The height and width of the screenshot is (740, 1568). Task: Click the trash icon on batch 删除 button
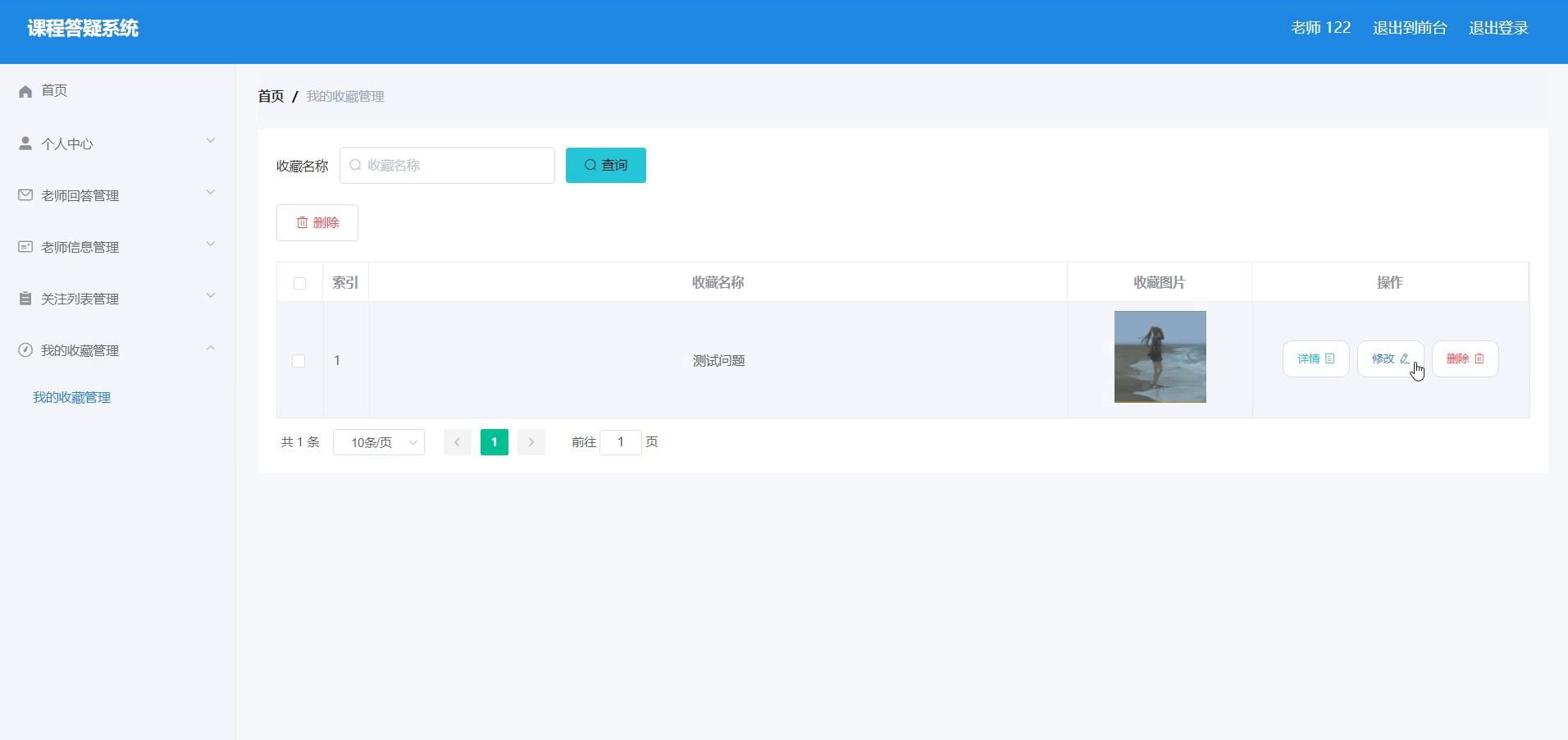(x=302, y=222)
